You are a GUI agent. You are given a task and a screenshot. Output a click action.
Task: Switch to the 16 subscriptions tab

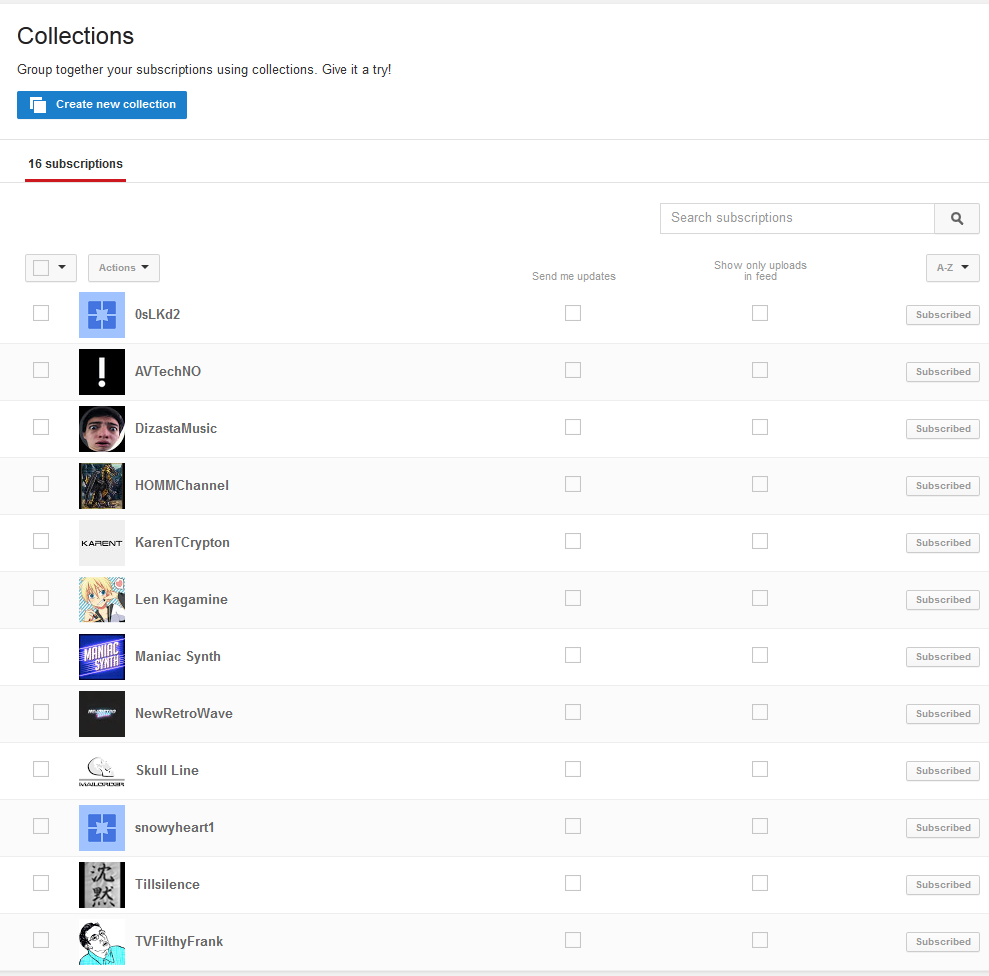click(75, 164)
